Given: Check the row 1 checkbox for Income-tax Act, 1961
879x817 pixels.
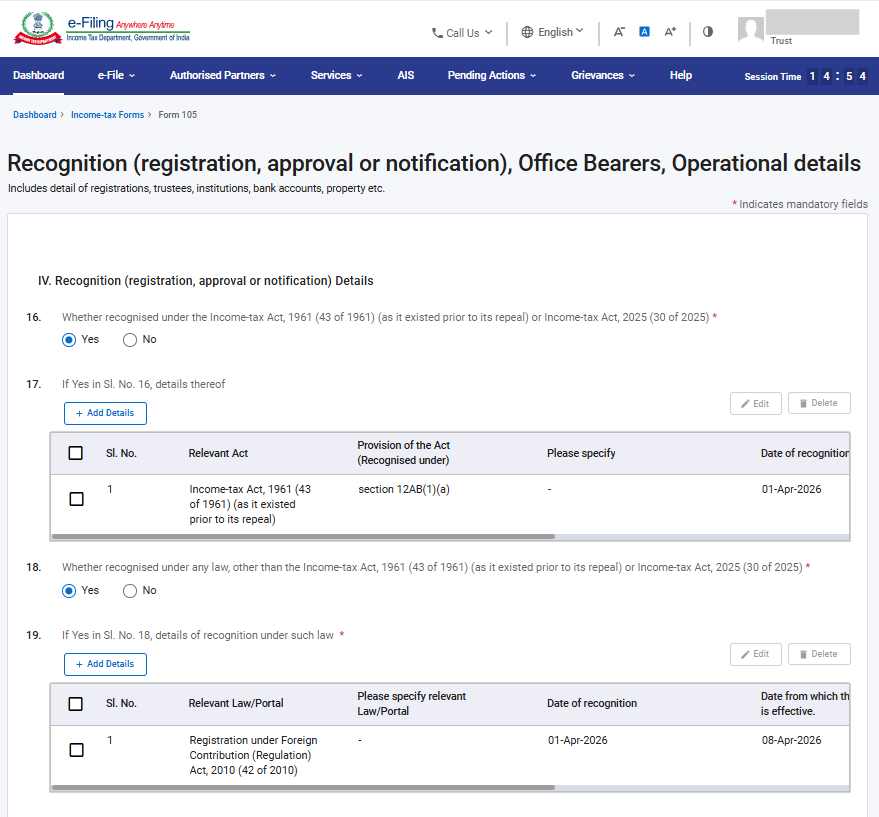Looking at the screenshot, I should click(x=77, y=499).
